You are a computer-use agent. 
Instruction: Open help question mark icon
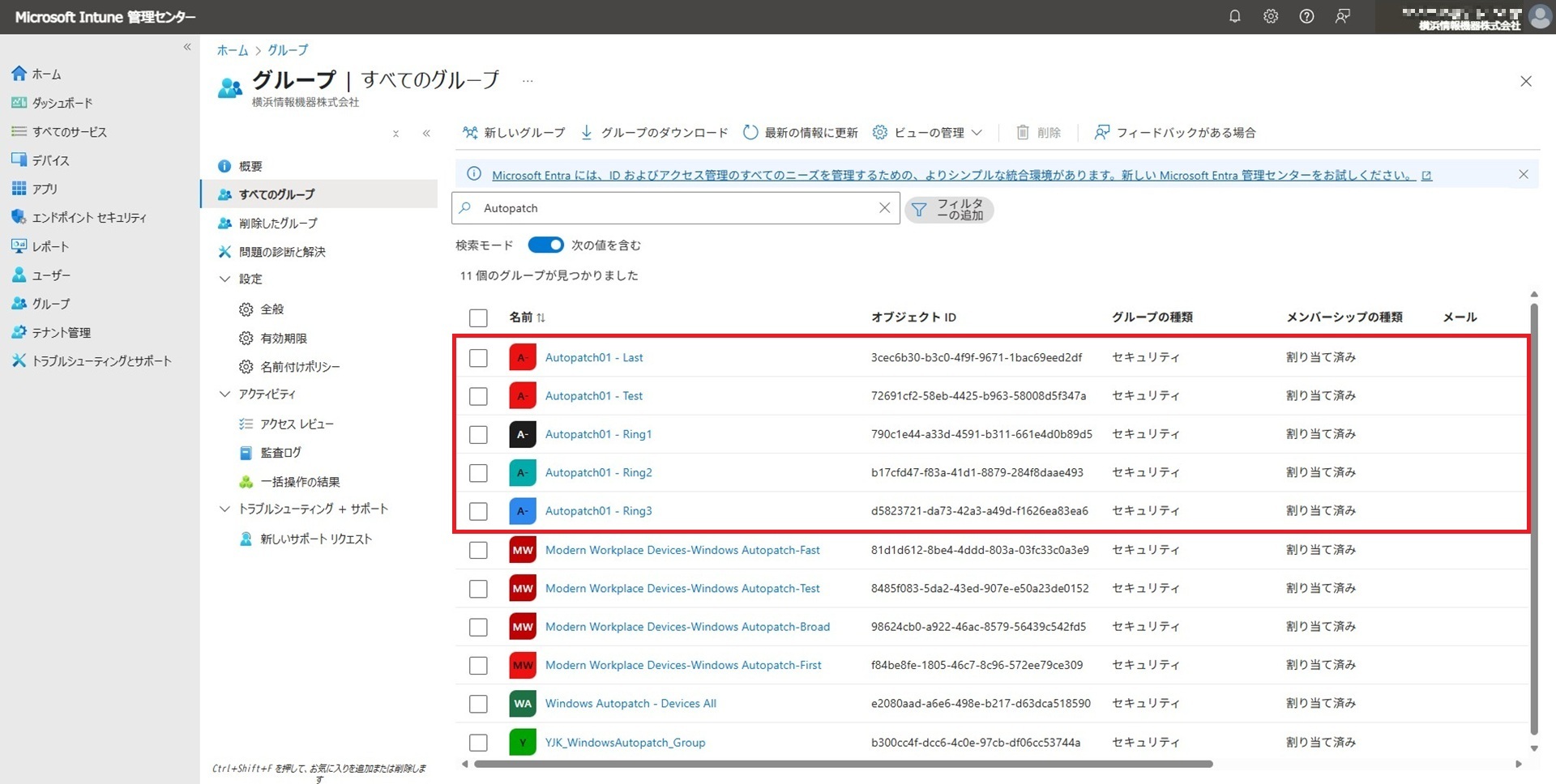tap(1306, 16)
